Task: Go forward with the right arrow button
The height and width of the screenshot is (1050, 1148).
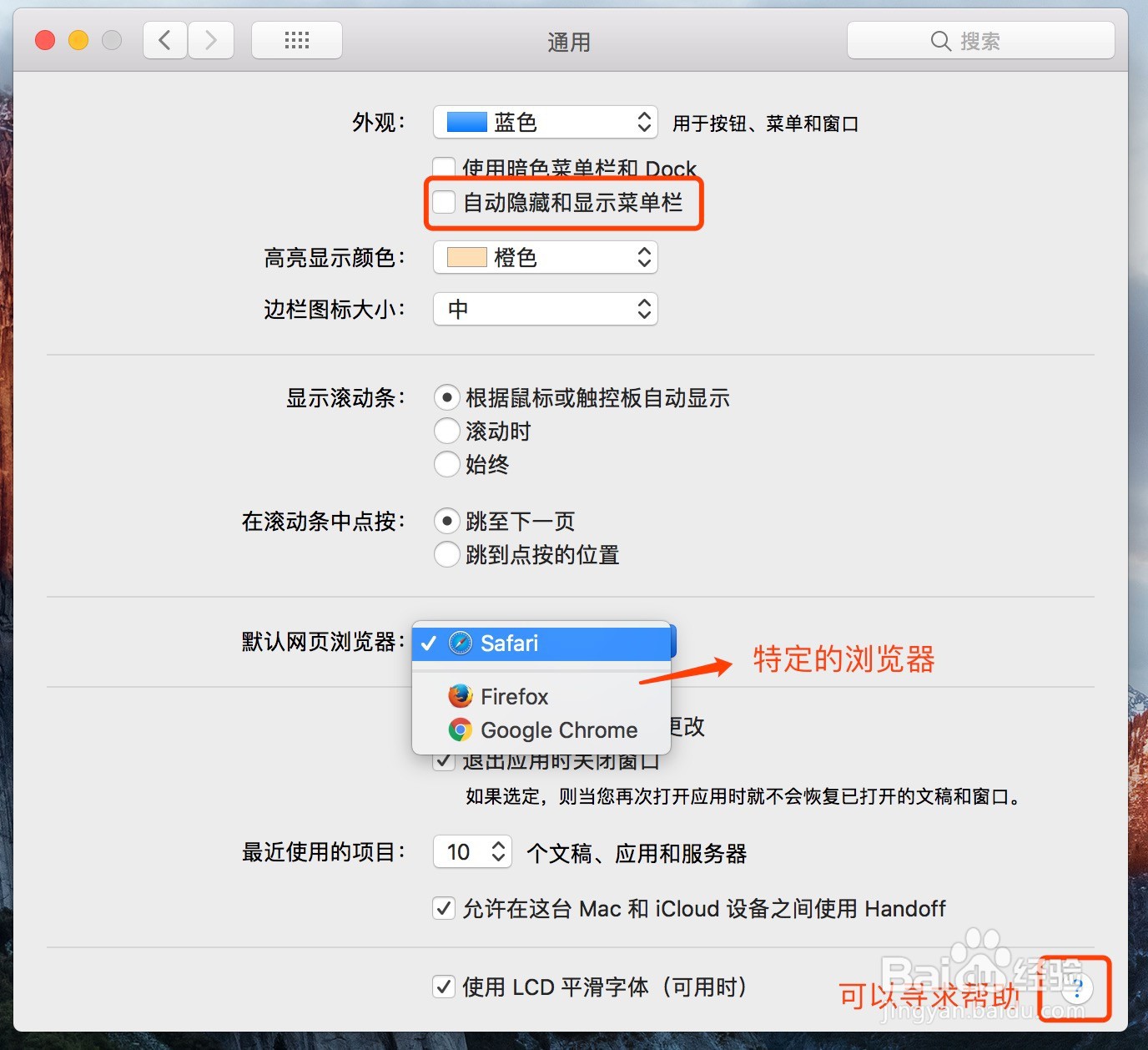Action: 210,40
